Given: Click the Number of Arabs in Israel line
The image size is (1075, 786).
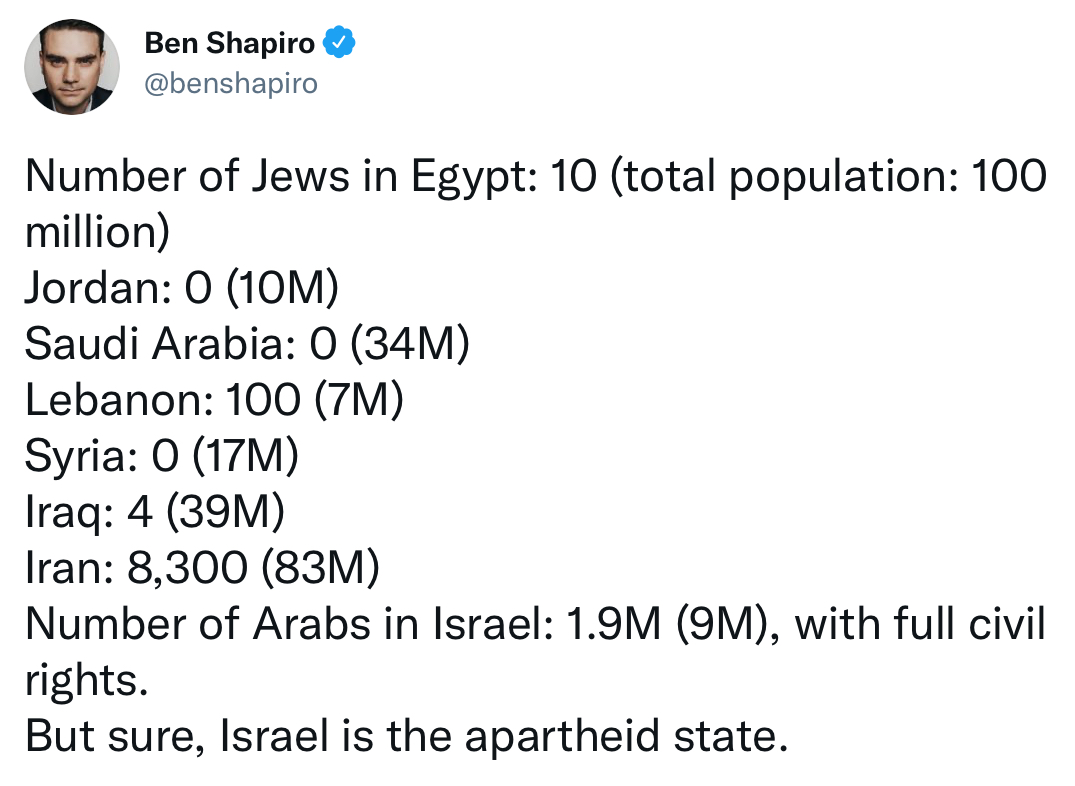Looking at the screenshot, I should (x=535, y=624).
